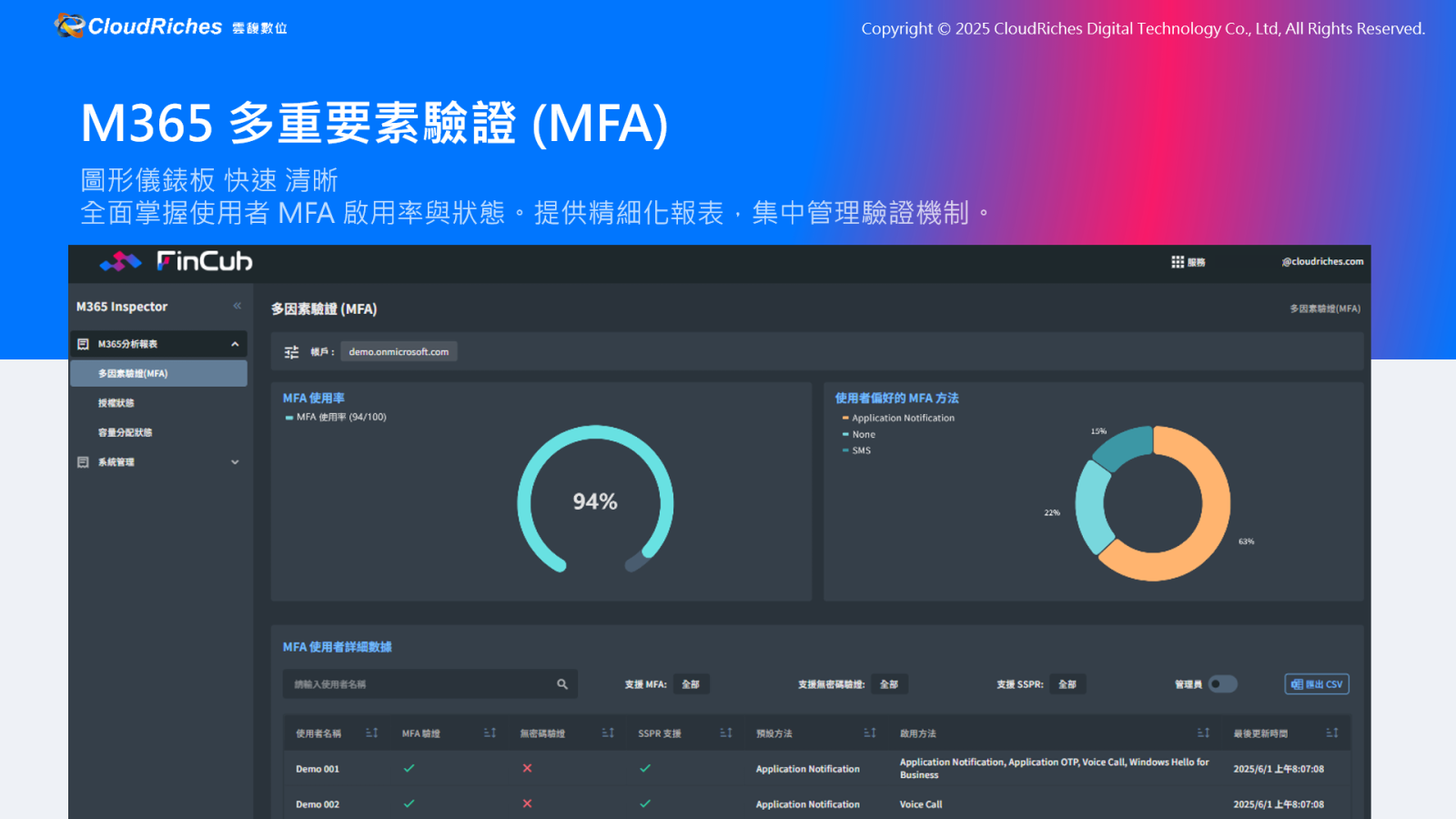This screenshot has width=1456, height=819.
Task: Toggle the MFA 使用率 (94/100) legend entry
Action: 336,418
